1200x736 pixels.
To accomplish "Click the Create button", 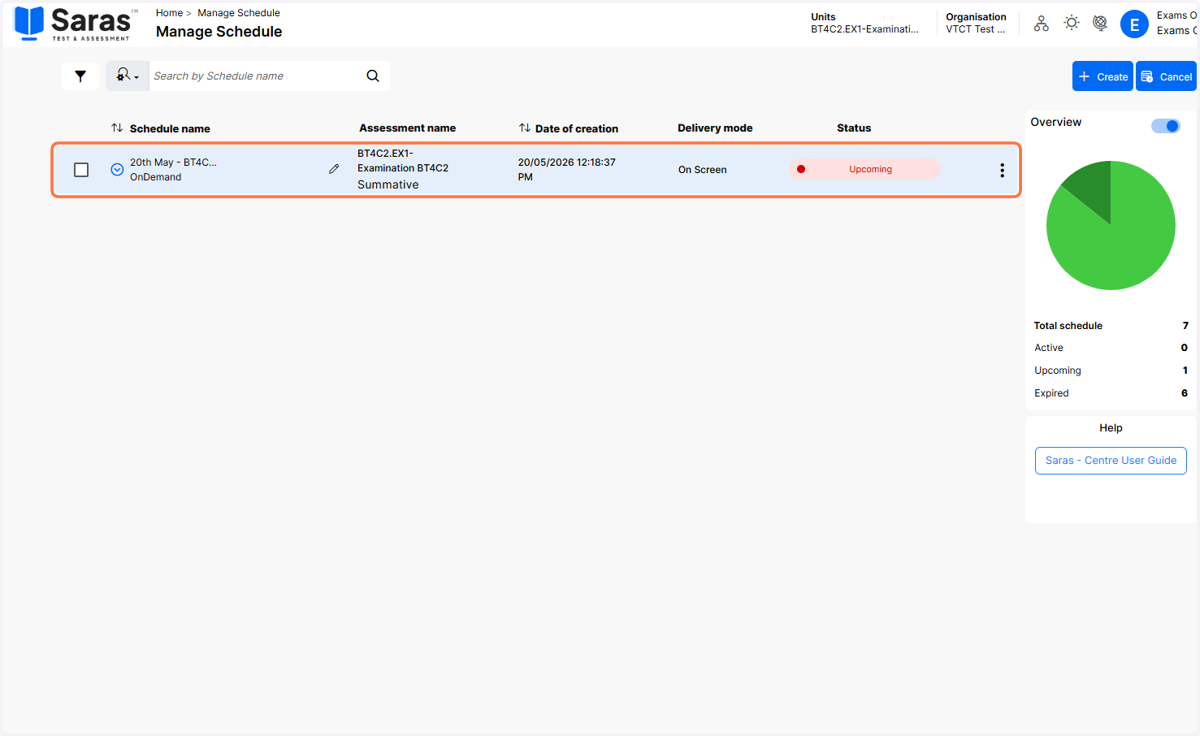I will click(1103, 76).
